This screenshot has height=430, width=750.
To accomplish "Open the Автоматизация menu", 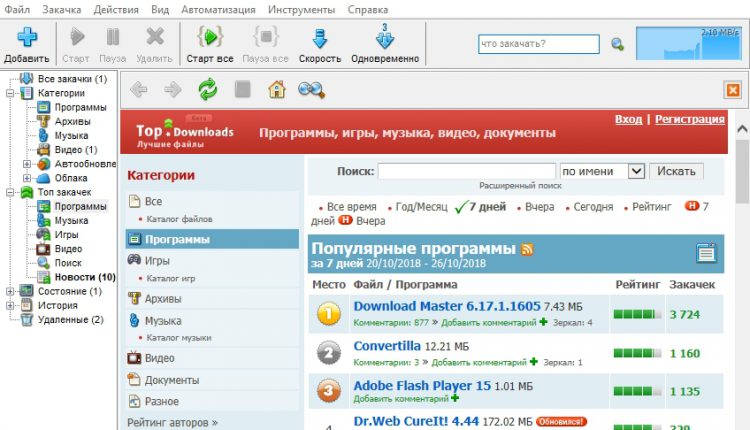I will 218,10.
